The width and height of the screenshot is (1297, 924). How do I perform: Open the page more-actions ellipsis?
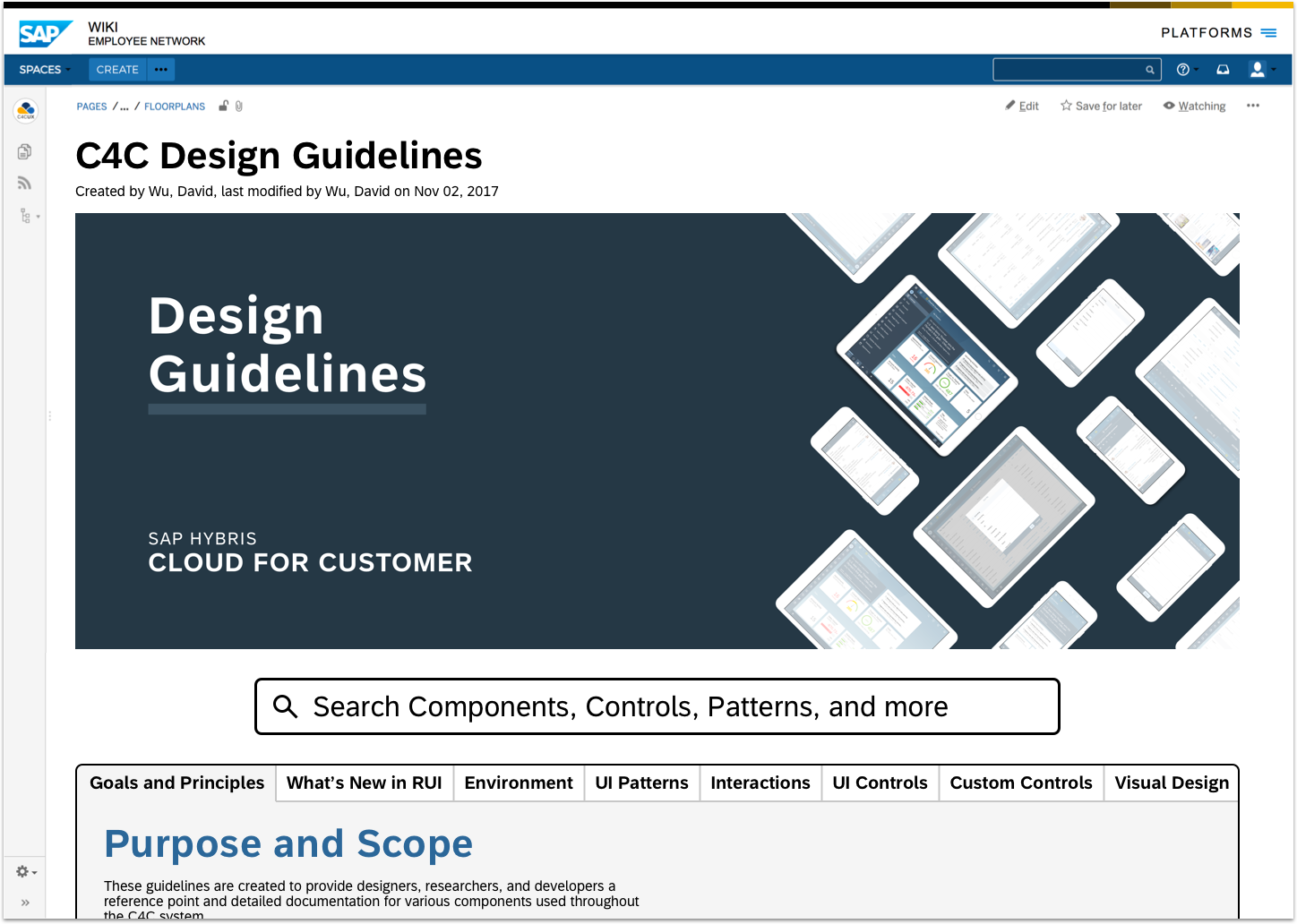[x=1253, y=106]
